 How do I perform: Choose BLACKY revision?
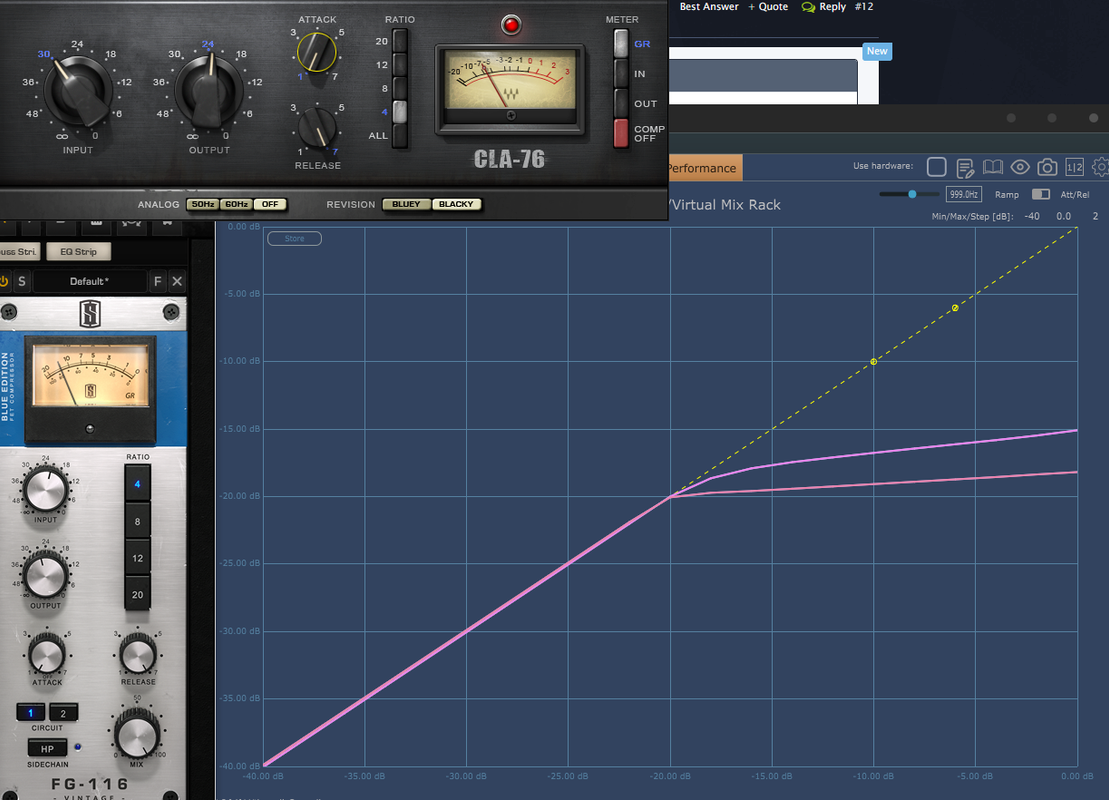(456, 204)
